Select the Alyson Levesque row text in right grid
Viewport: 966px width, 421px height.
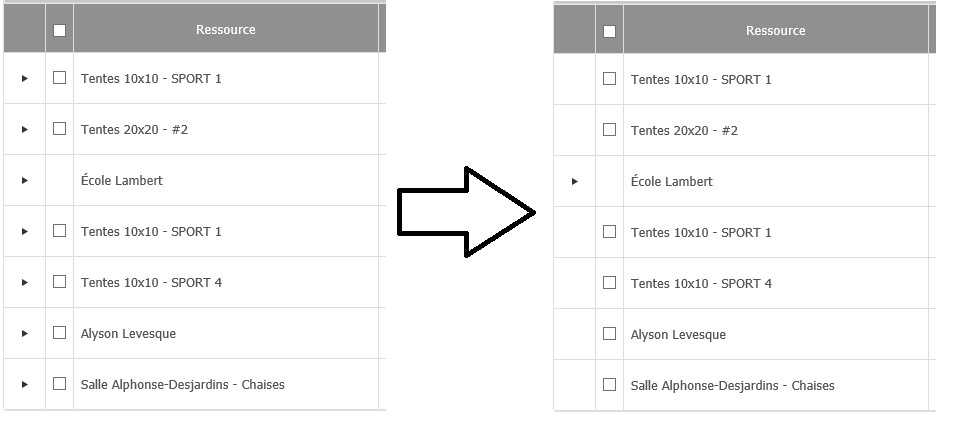click(x=678, y=335)
